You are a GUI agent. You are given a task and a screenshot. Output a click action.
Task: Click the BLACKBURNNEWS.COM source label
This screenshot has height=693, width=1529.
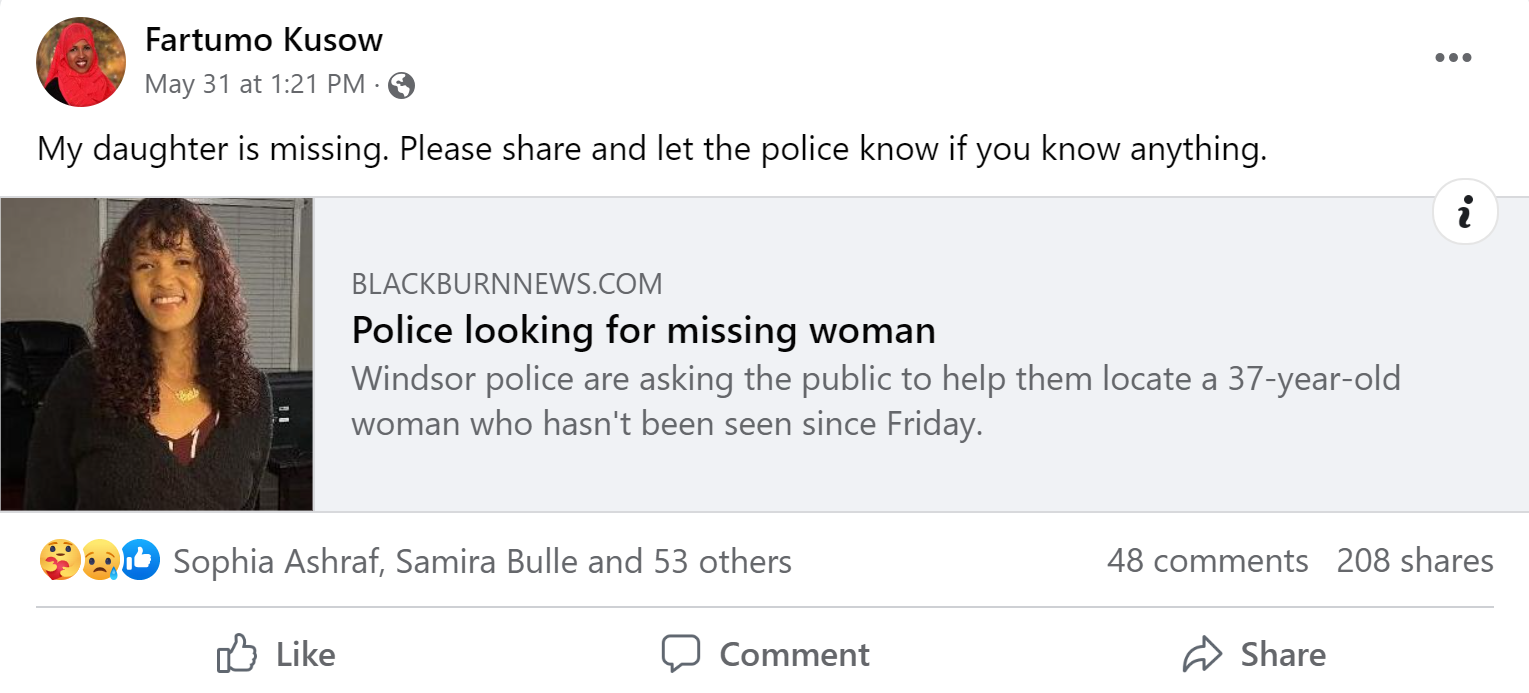507,284
